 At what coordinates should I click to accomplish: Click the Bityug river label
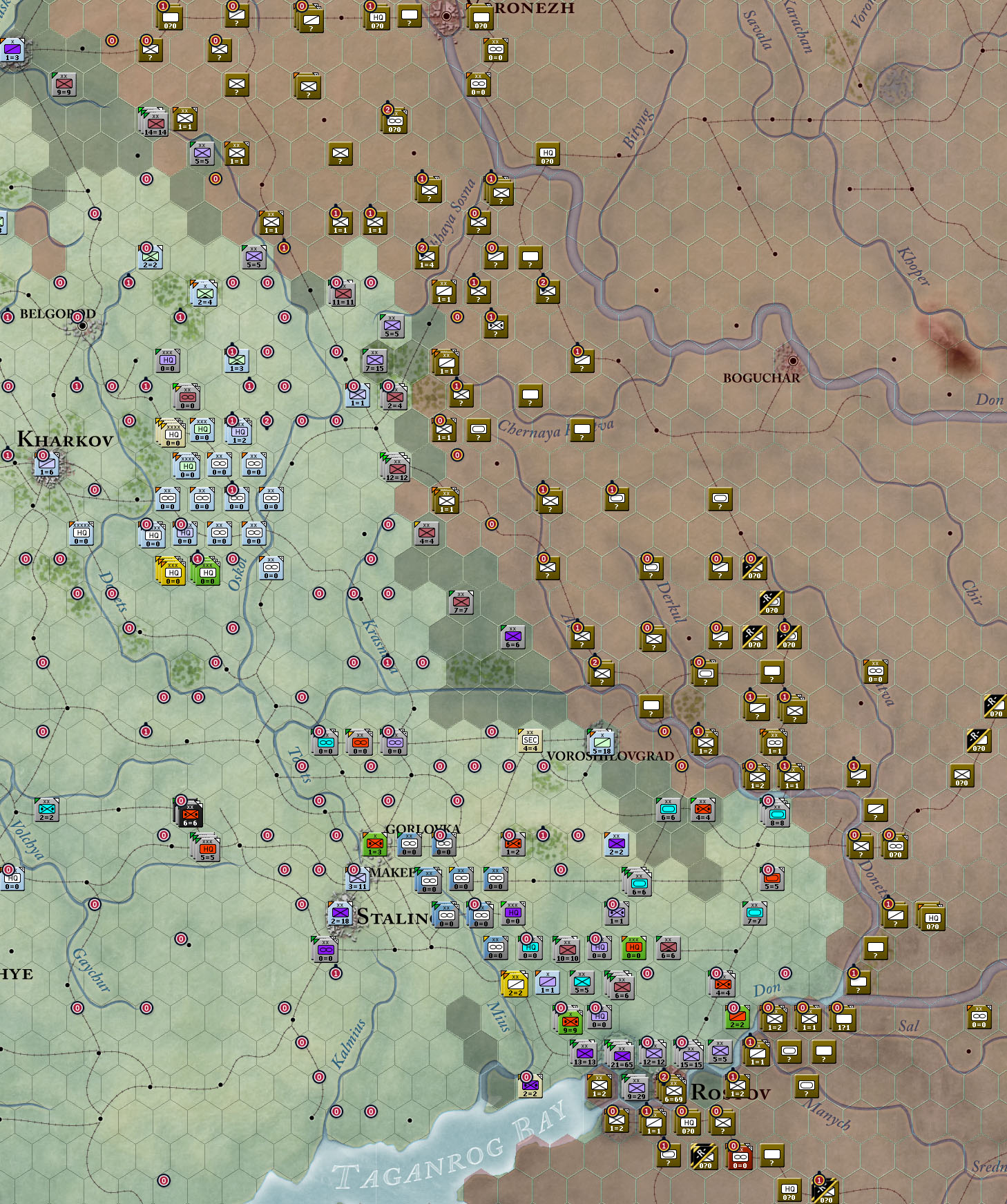pyautogui.click(x=637, y=128)
